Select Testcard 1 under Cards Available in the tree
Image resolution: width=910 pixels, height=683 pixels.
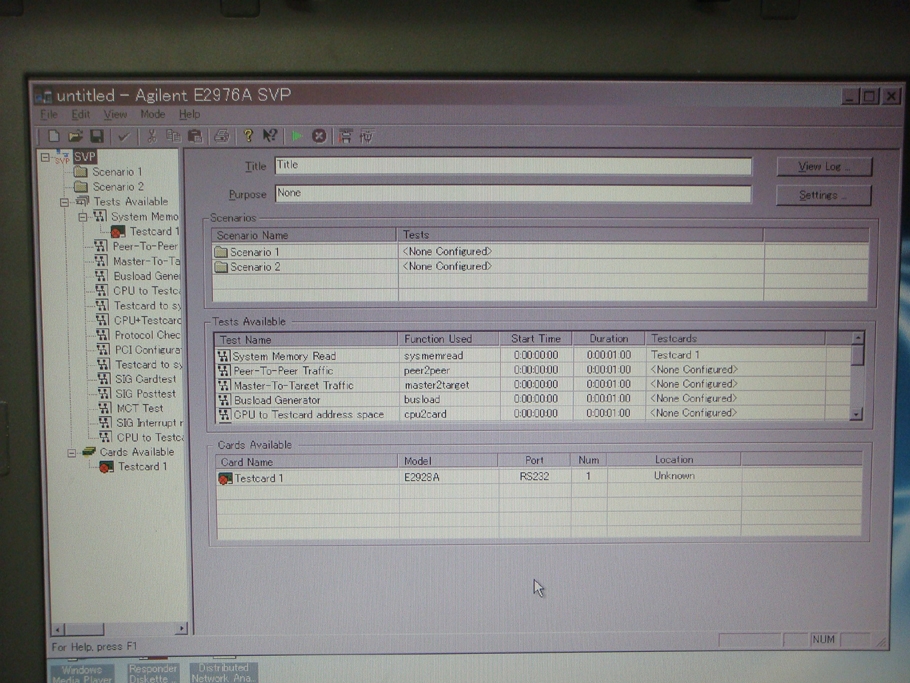coord(143,467)
